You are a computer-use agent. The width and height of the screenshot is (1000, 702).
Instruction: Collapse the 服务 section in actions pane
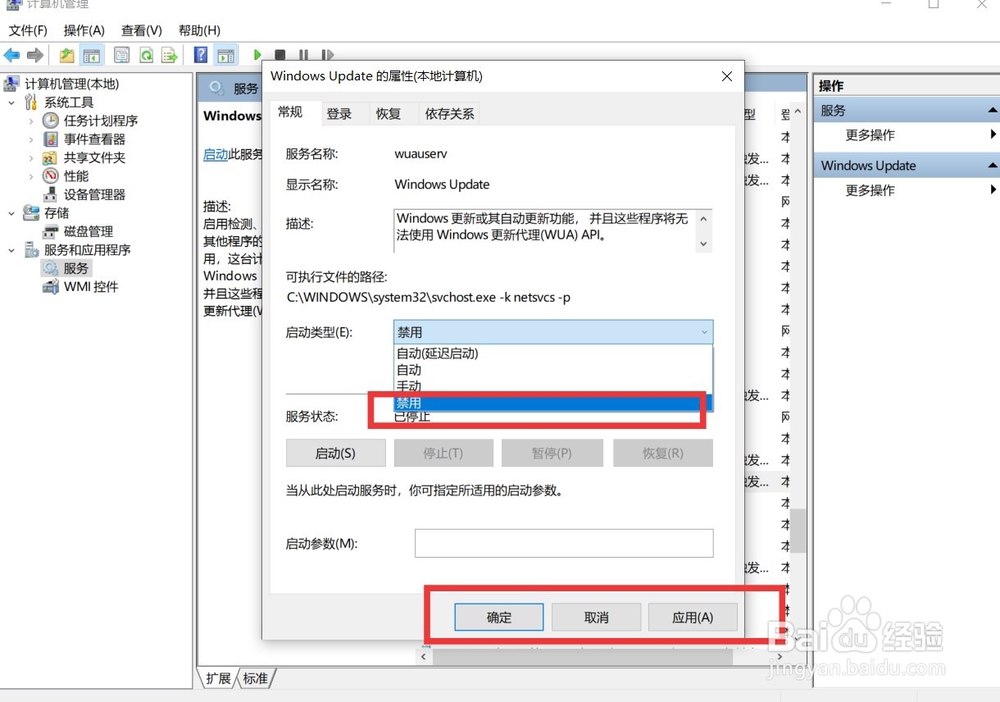click(992, 110)
